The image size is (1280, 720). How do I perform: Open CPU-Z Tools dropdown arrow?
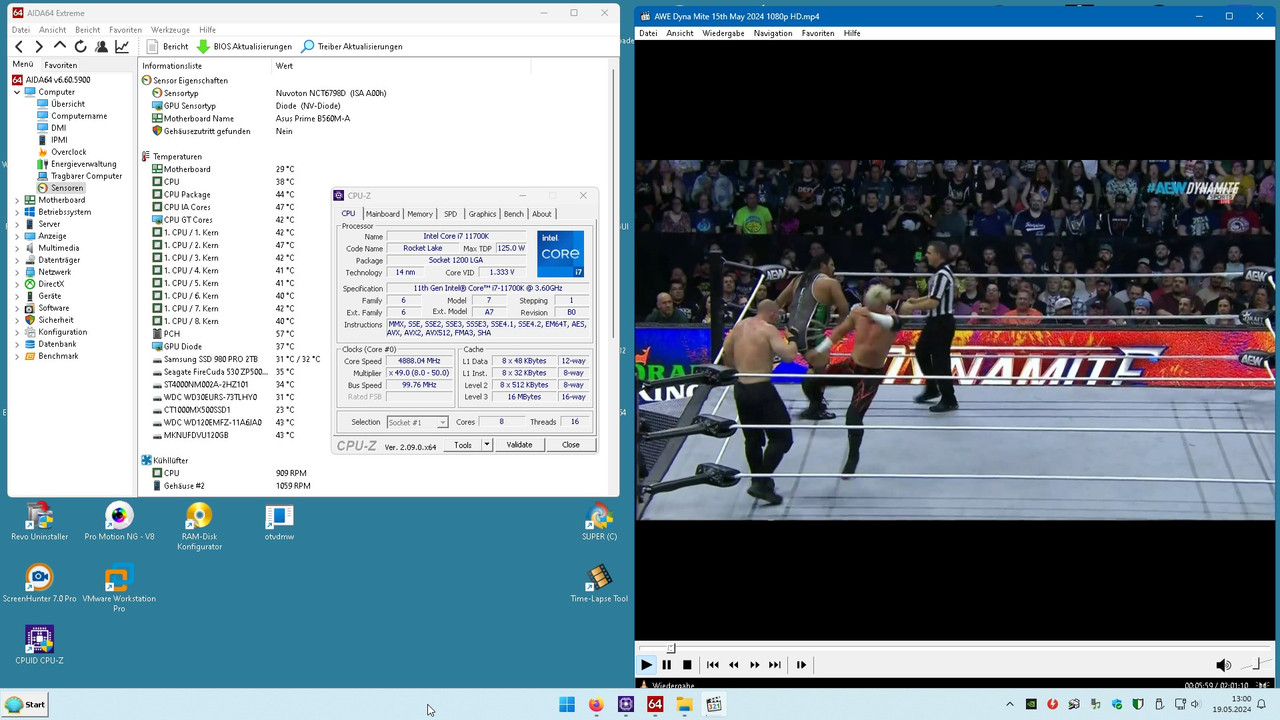(487, 445)
